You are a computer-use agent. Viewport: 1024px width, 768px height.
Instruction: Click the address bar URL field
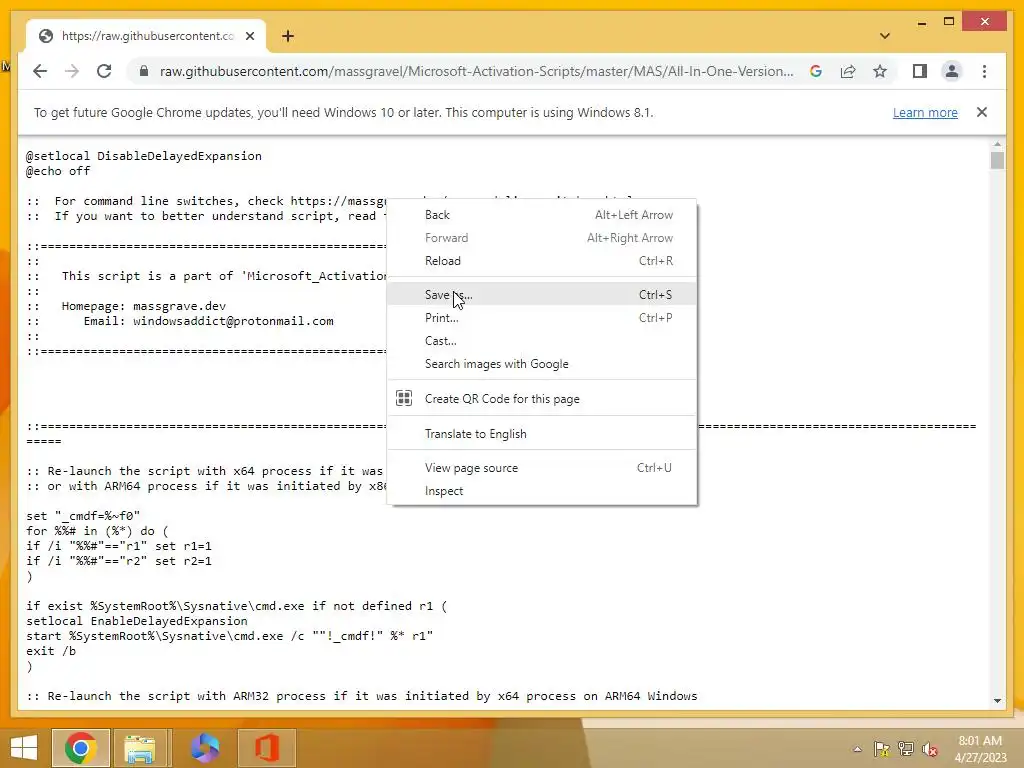[477, 71]
